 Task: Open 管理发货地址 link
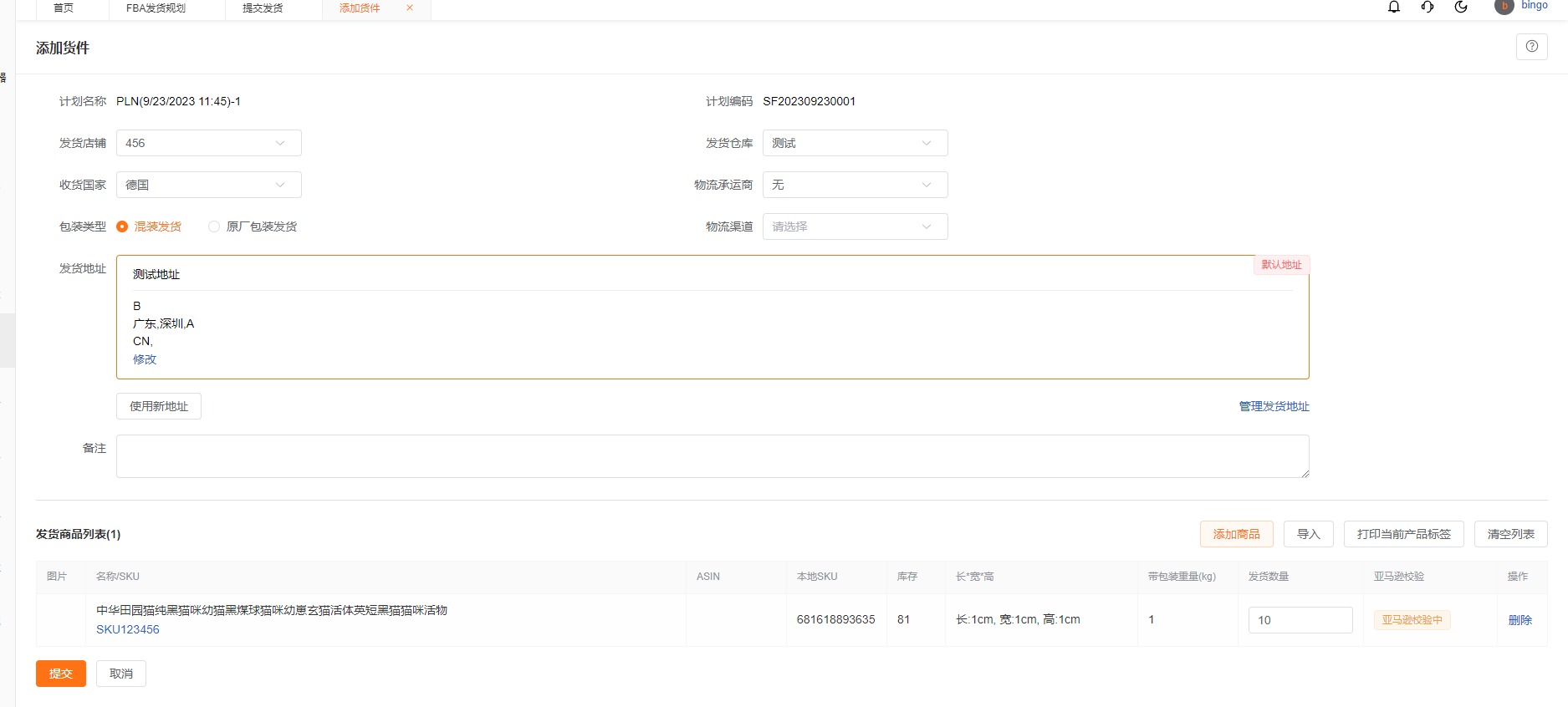[1274, 406]
